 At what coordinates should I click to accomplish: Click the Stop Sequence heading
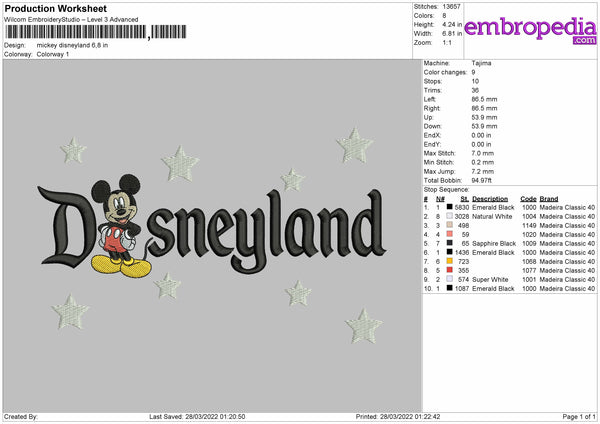(446, 190)
